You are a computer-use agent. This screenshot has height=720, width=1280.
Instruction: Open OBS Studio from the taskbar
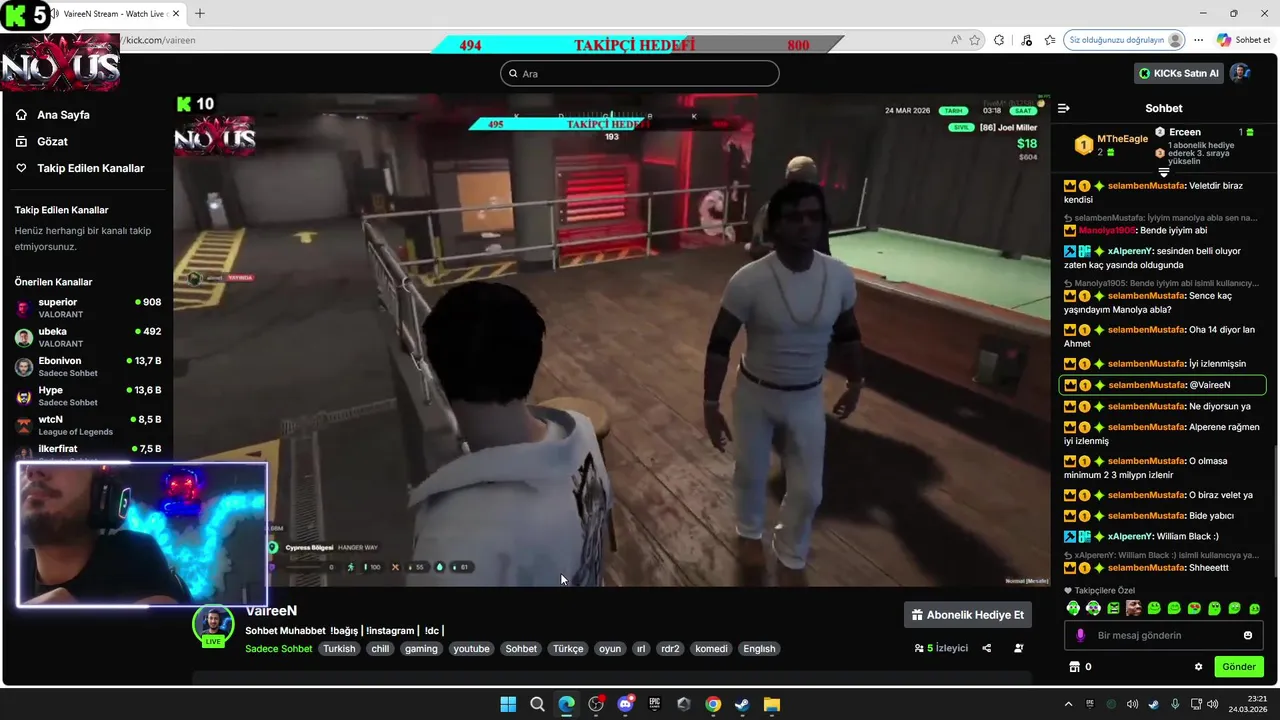(x=596, y=704)
